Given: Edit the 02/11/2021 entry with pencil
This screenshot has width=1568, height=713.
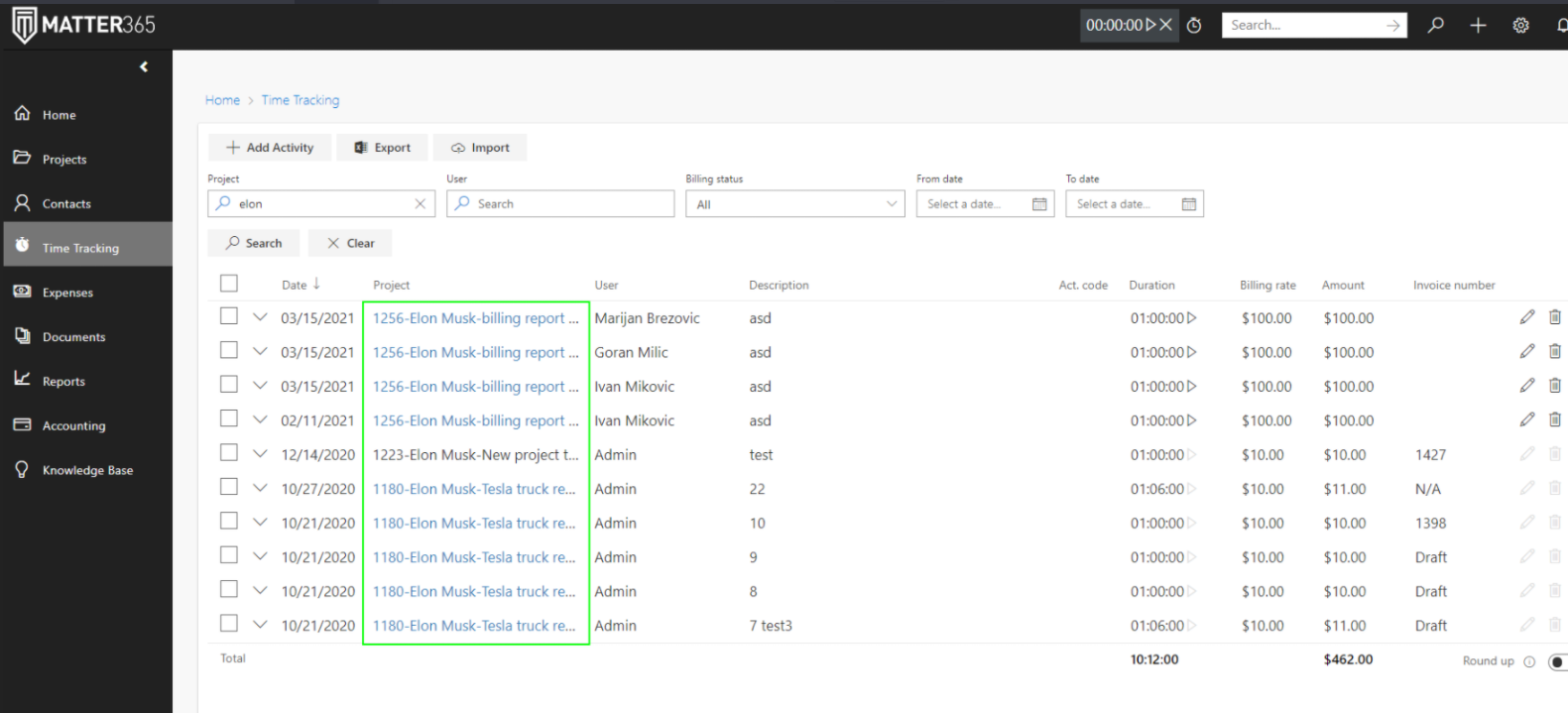Looking at the screenshot, I should point(1527,419).
